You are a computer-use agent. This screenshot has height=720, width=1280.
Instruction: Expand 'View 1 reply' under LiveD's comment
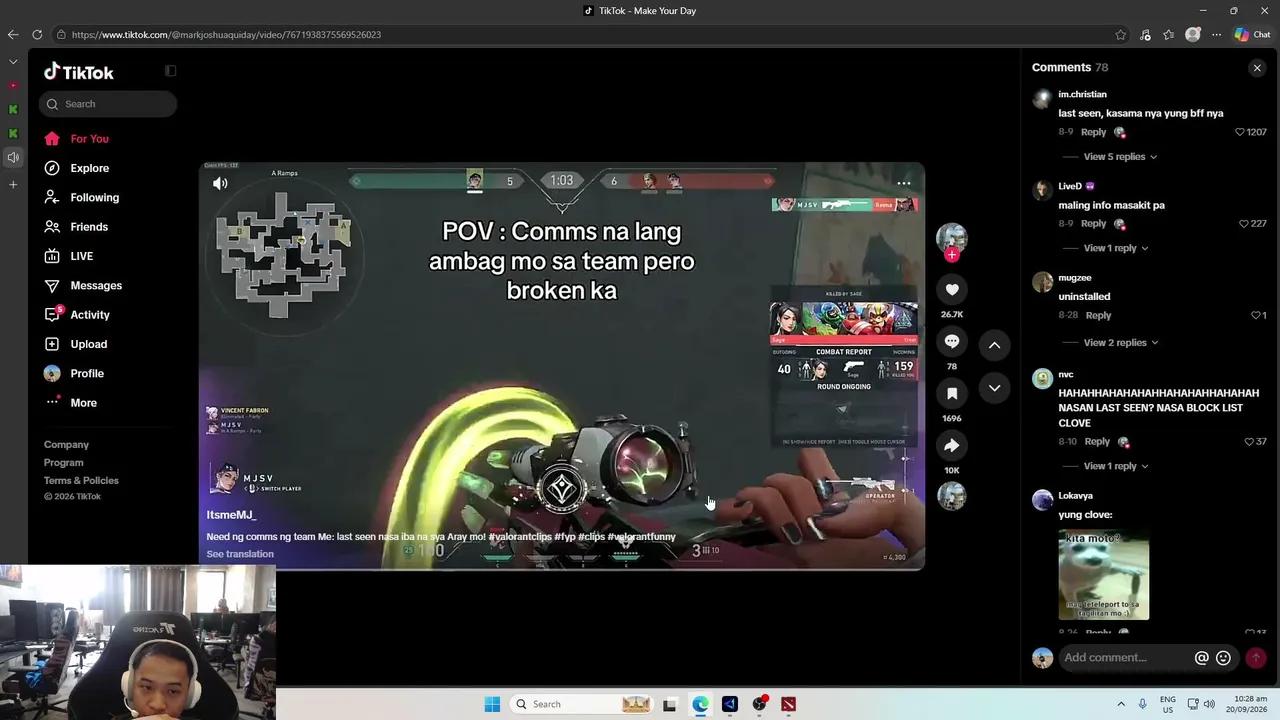click(1116, 248)
